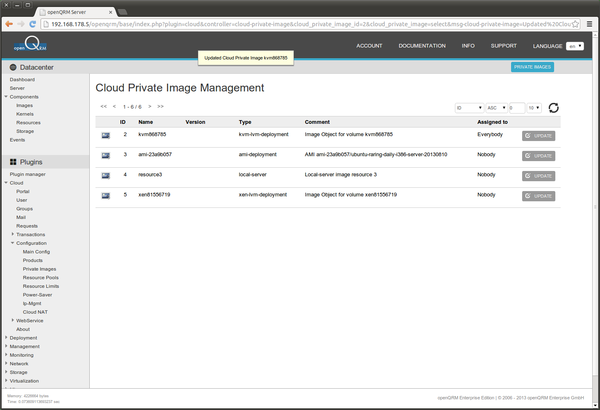Open the sort field ID dropdown
The image size is (600, 410).
click(x=469, y=108)
